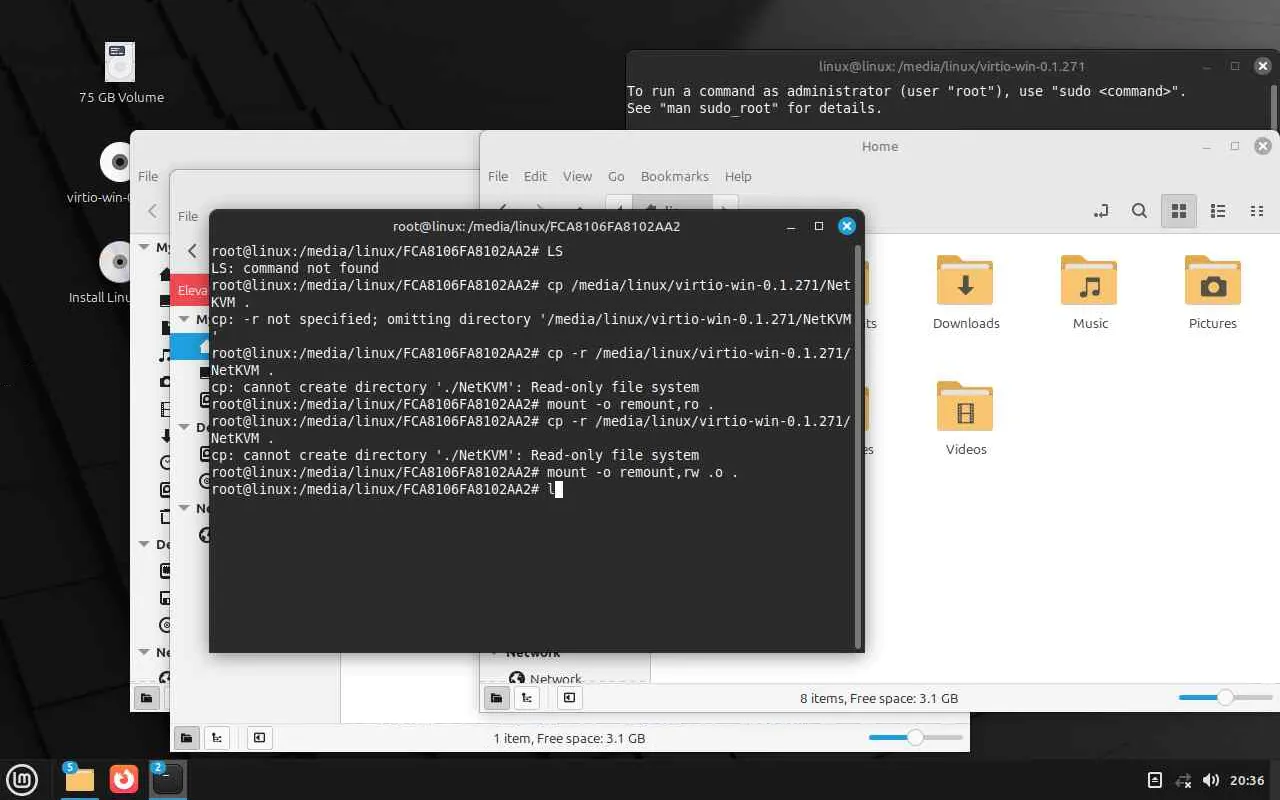Open File menu in rearmost file manager
Image resolution: width=1280 pixels, height=800 pixels.
point(148,176)
